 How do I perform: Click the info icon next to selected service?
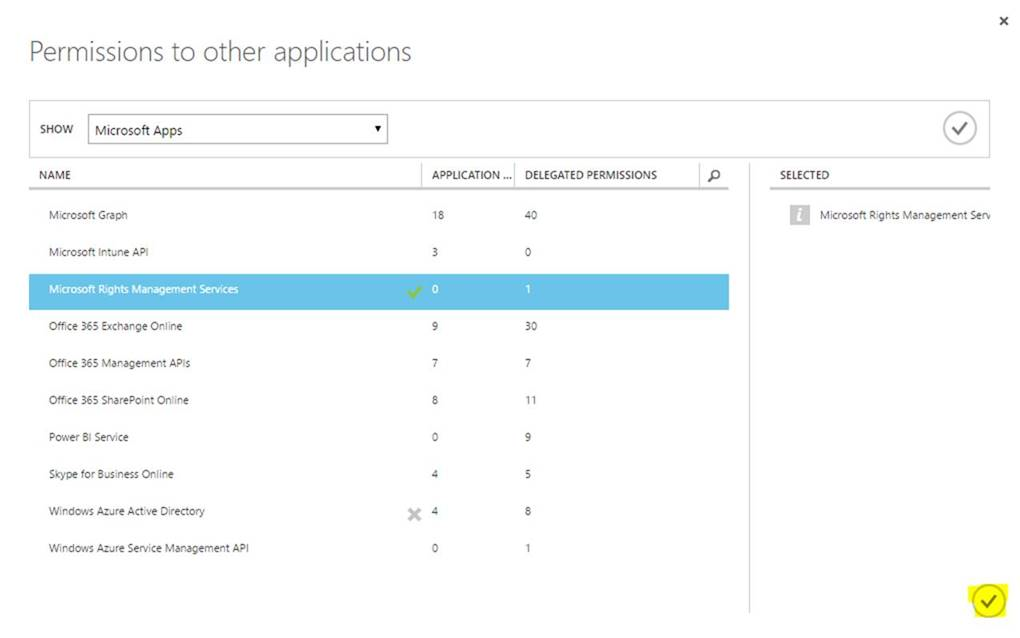[x=799, y=215]
